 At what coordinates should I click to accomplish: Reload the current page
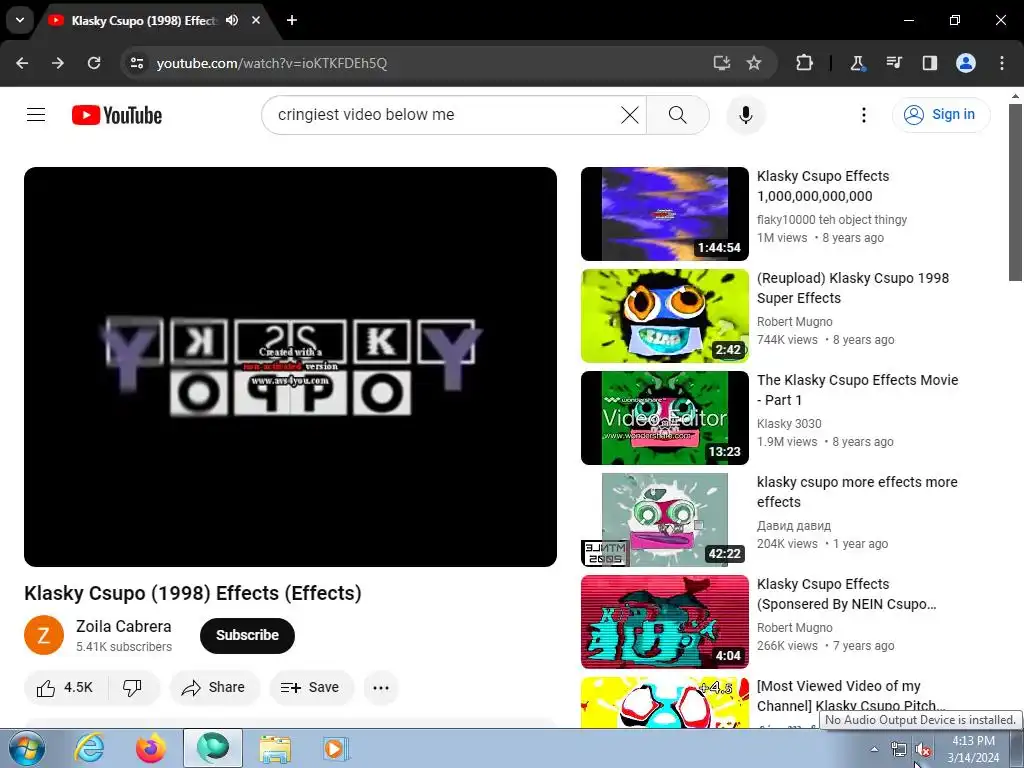coord(94,63)
